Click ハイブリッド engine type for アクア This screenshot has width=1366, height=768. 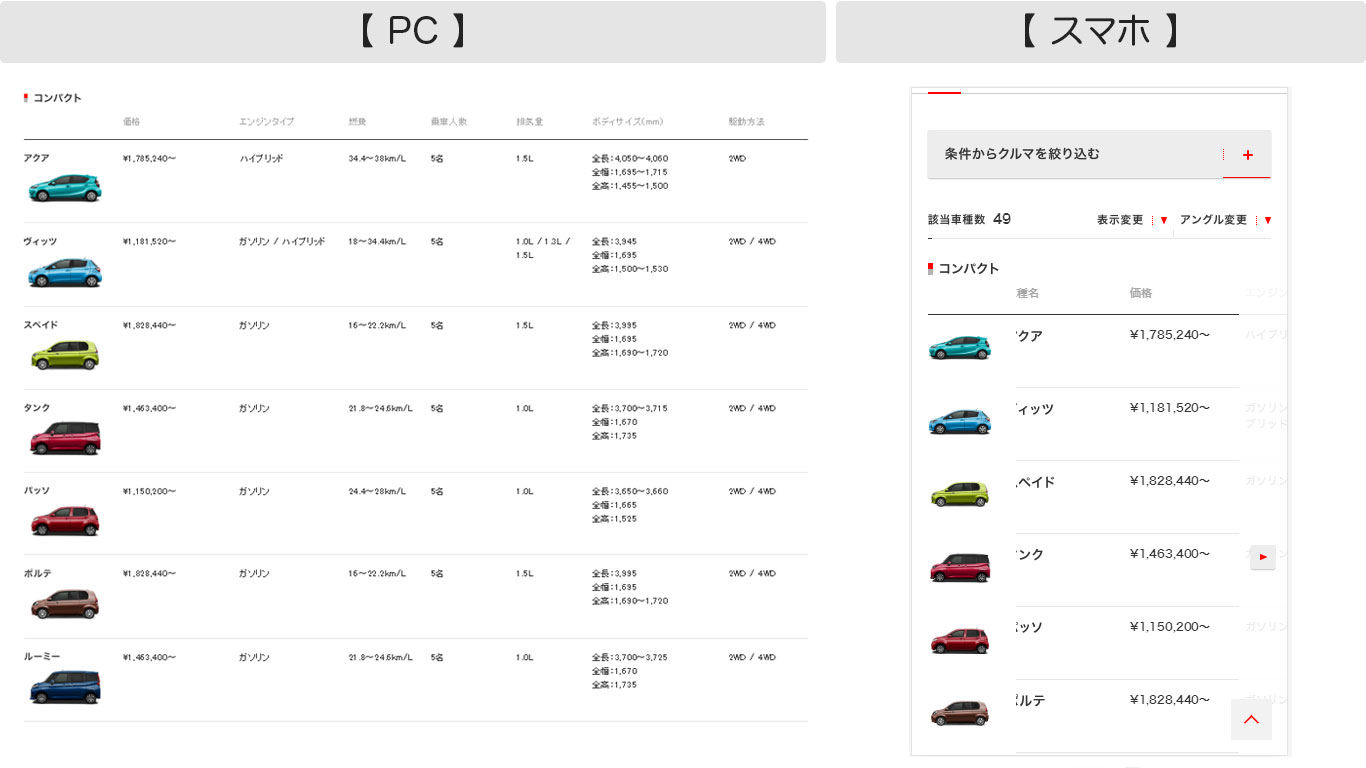click(261, 158)
